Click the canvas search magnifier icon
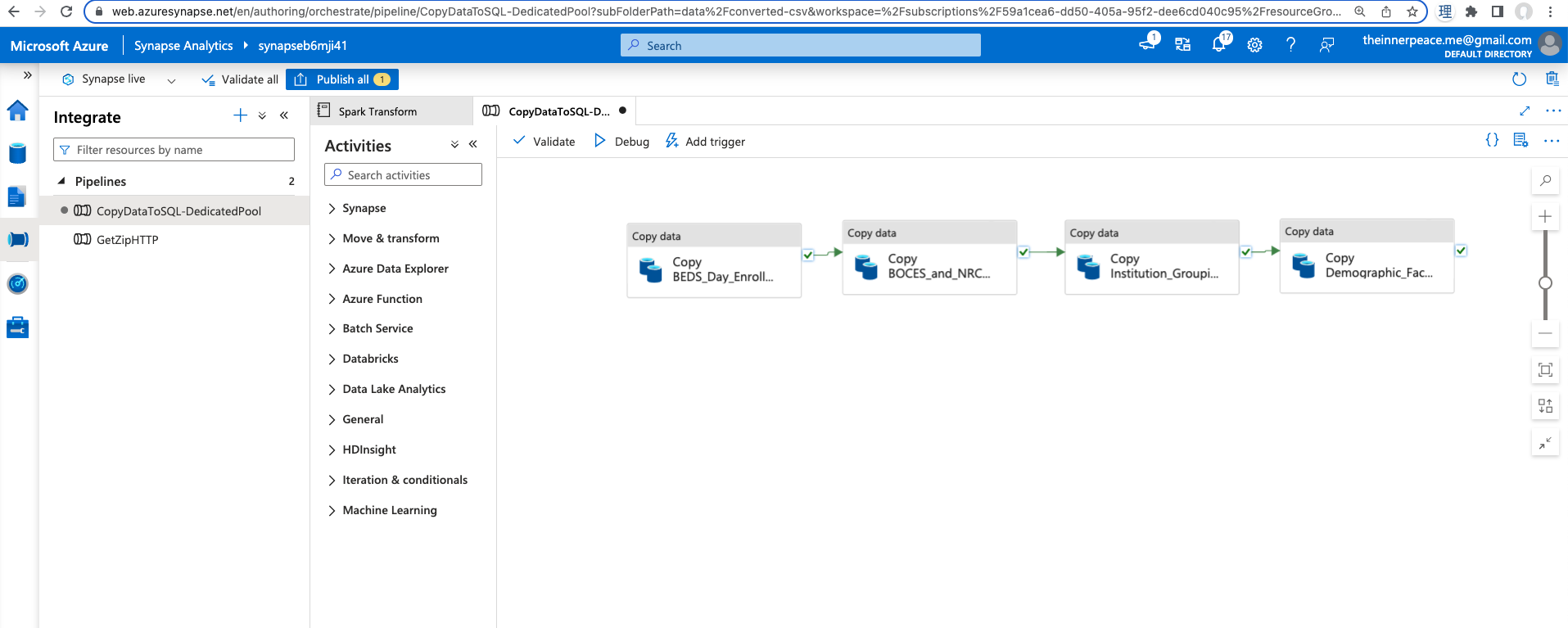Image resolution: width=1568 pixels, height=628 pixels. 1545,181
